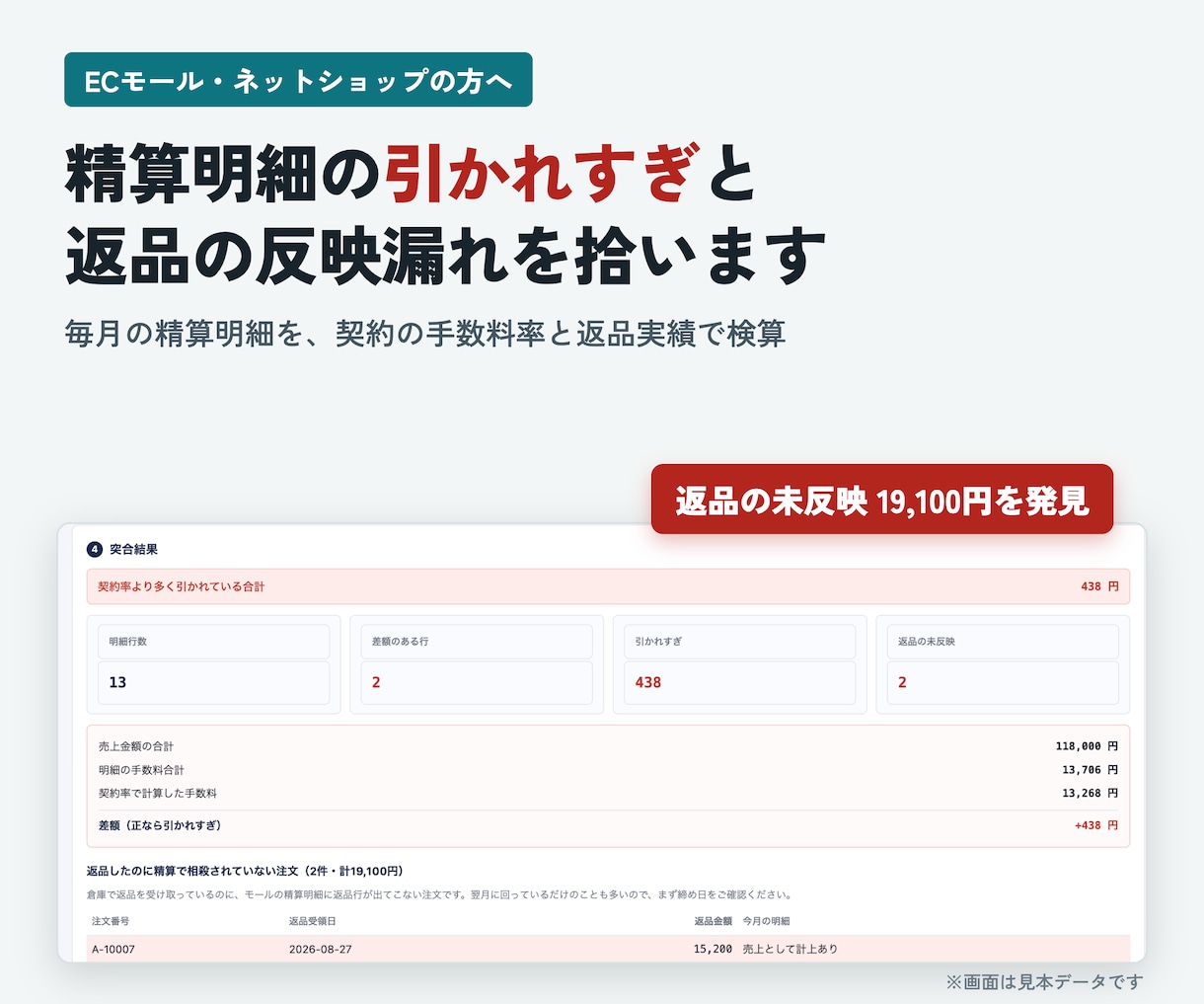Image resolution: width=1204 pixels, height=1004 pixels.
Task: Click the 差額（正なら引かれすぎ） row label
Action: (160, 825)
